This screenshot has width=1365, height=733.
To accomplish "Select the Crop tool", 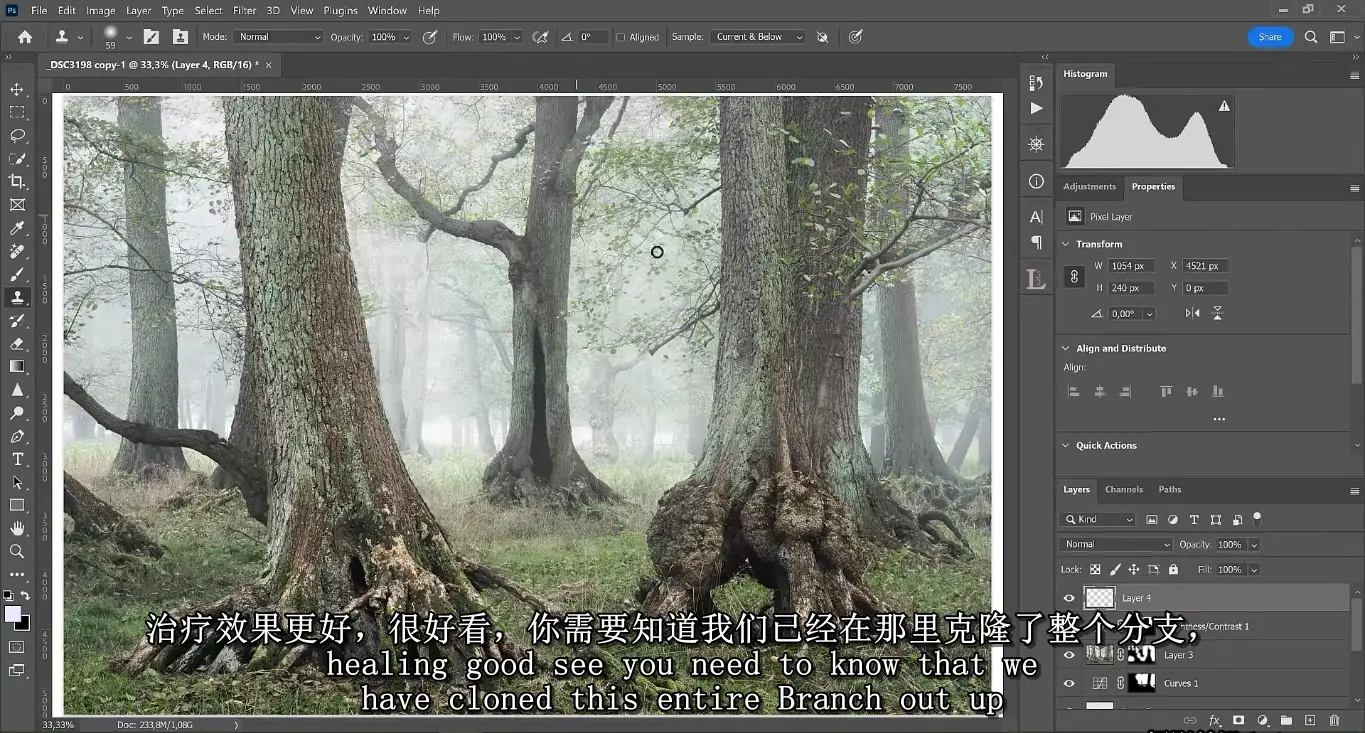I will tap(17, 181).
